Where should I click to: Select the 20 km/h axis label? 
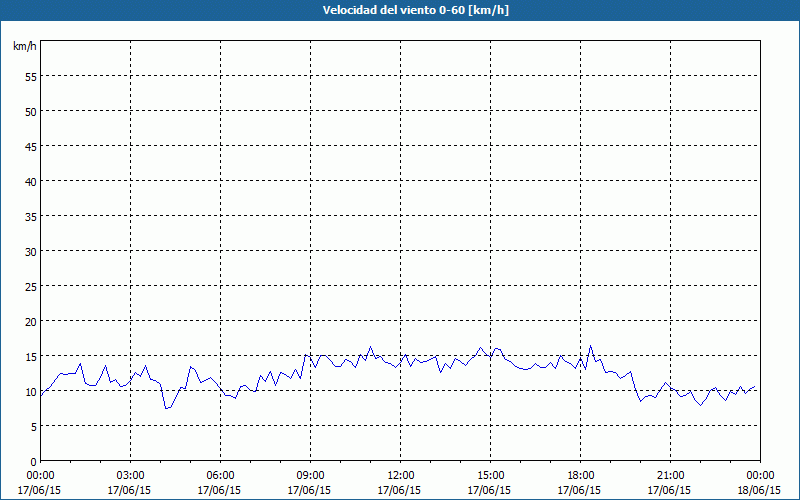pos(31,321)
